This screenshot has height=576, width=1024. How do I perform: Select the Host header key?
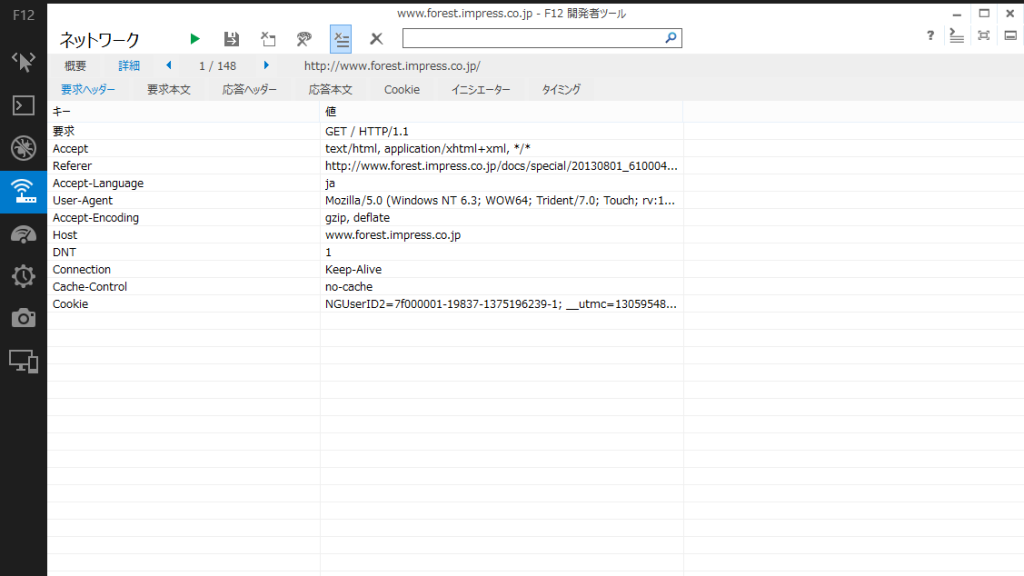tap(65, 235)
